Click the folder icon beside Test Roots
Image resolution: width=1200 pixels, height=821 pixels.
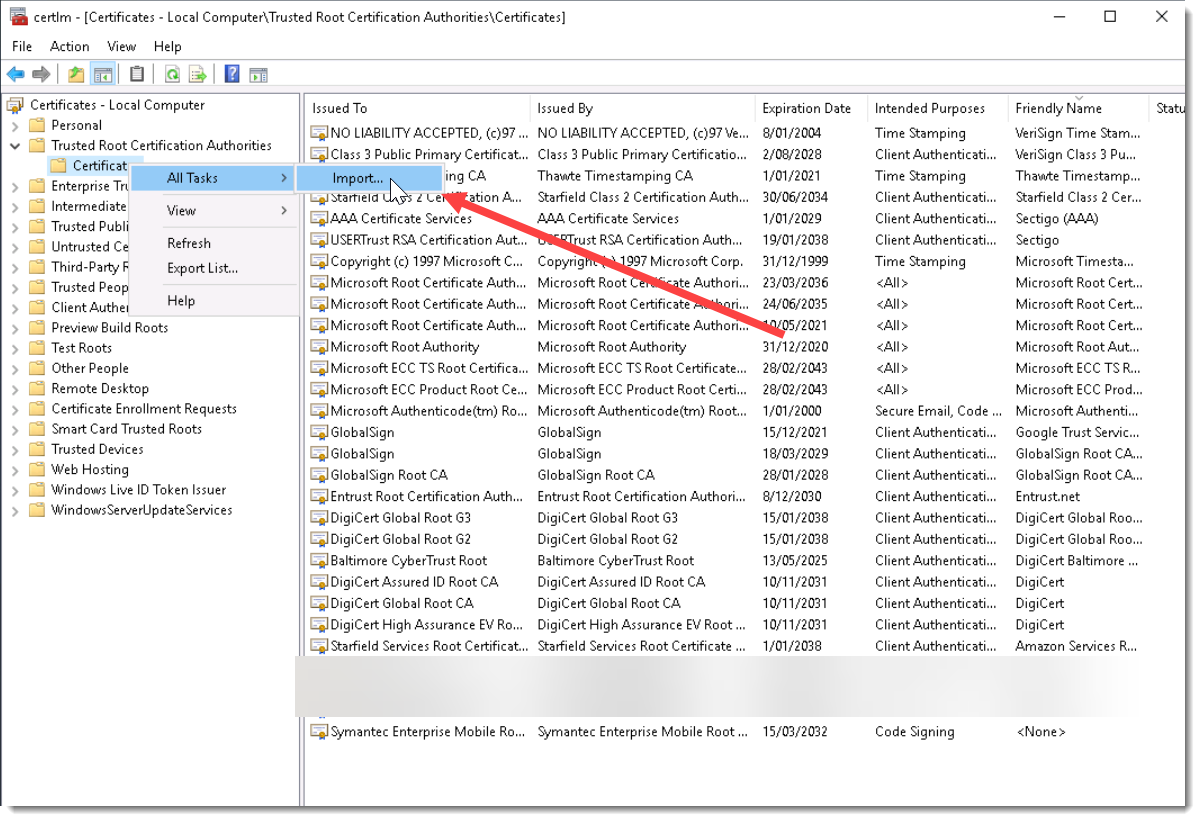pyautogui.click(x=38, y=348)
